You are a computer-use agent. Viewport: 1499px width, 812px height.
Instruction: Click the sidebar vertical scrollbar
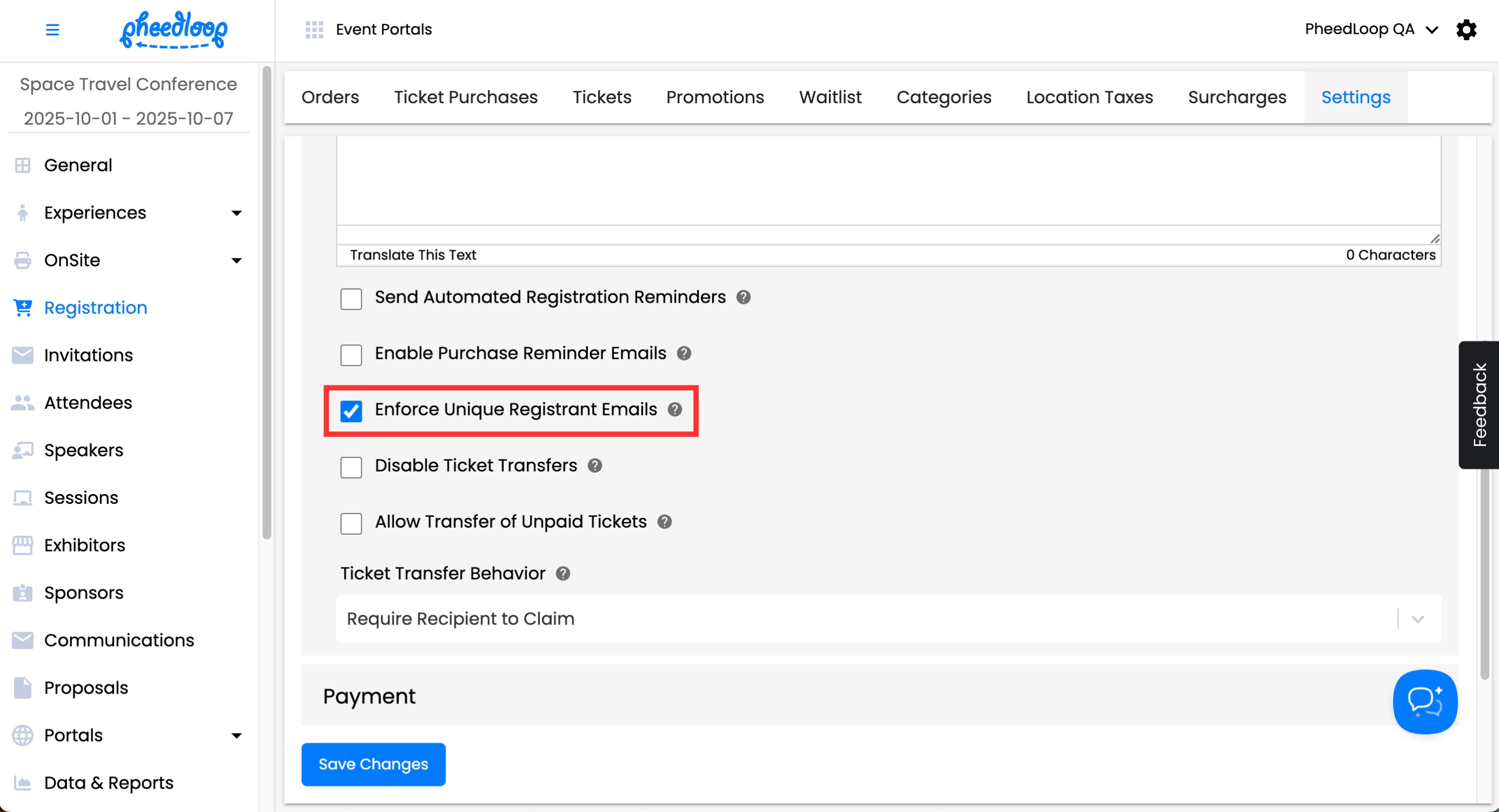(x=267, y=302)
